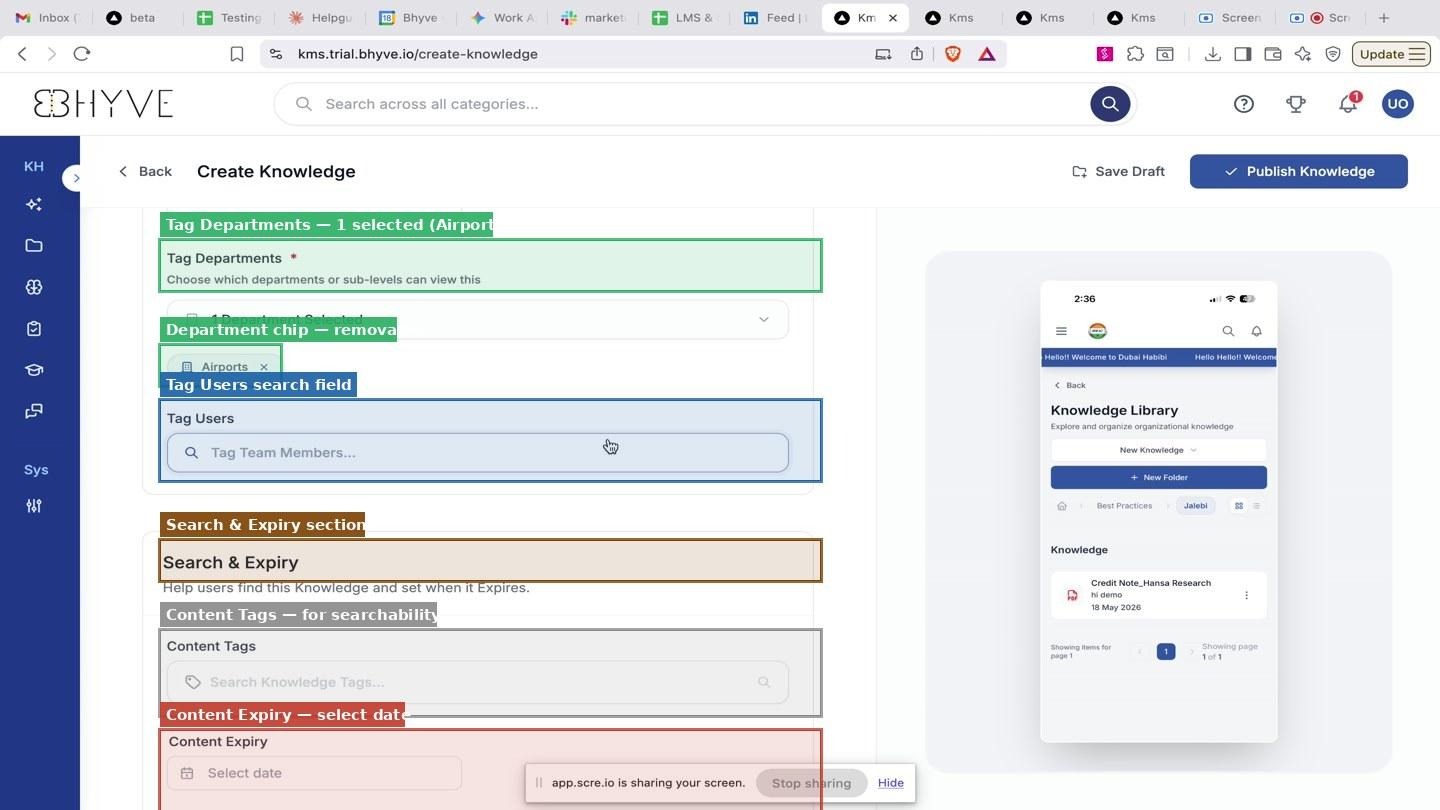Open the three-dot menu on the Credit Note card
1440x810 pixels.
tap(1246, 595)
